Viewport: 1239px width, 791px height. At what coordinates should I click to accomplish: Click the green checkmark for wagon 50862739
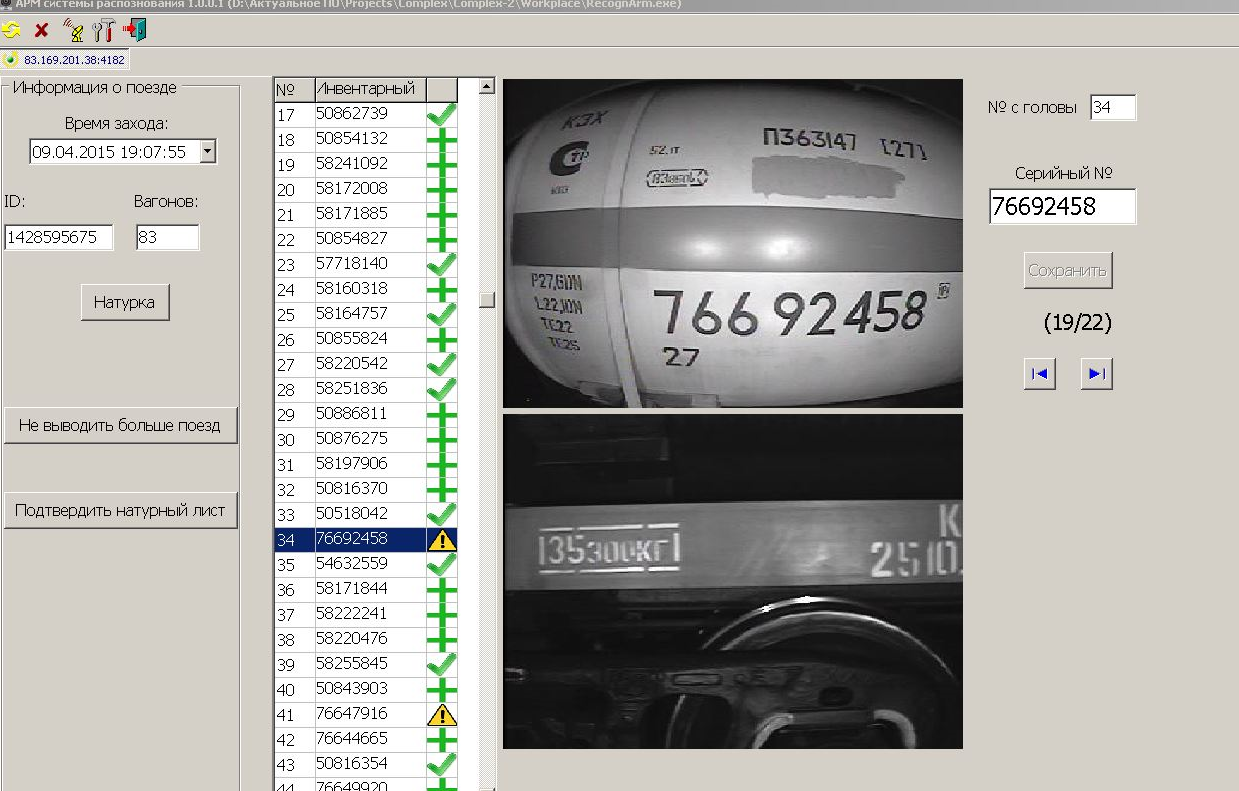[x=441, y=114]
